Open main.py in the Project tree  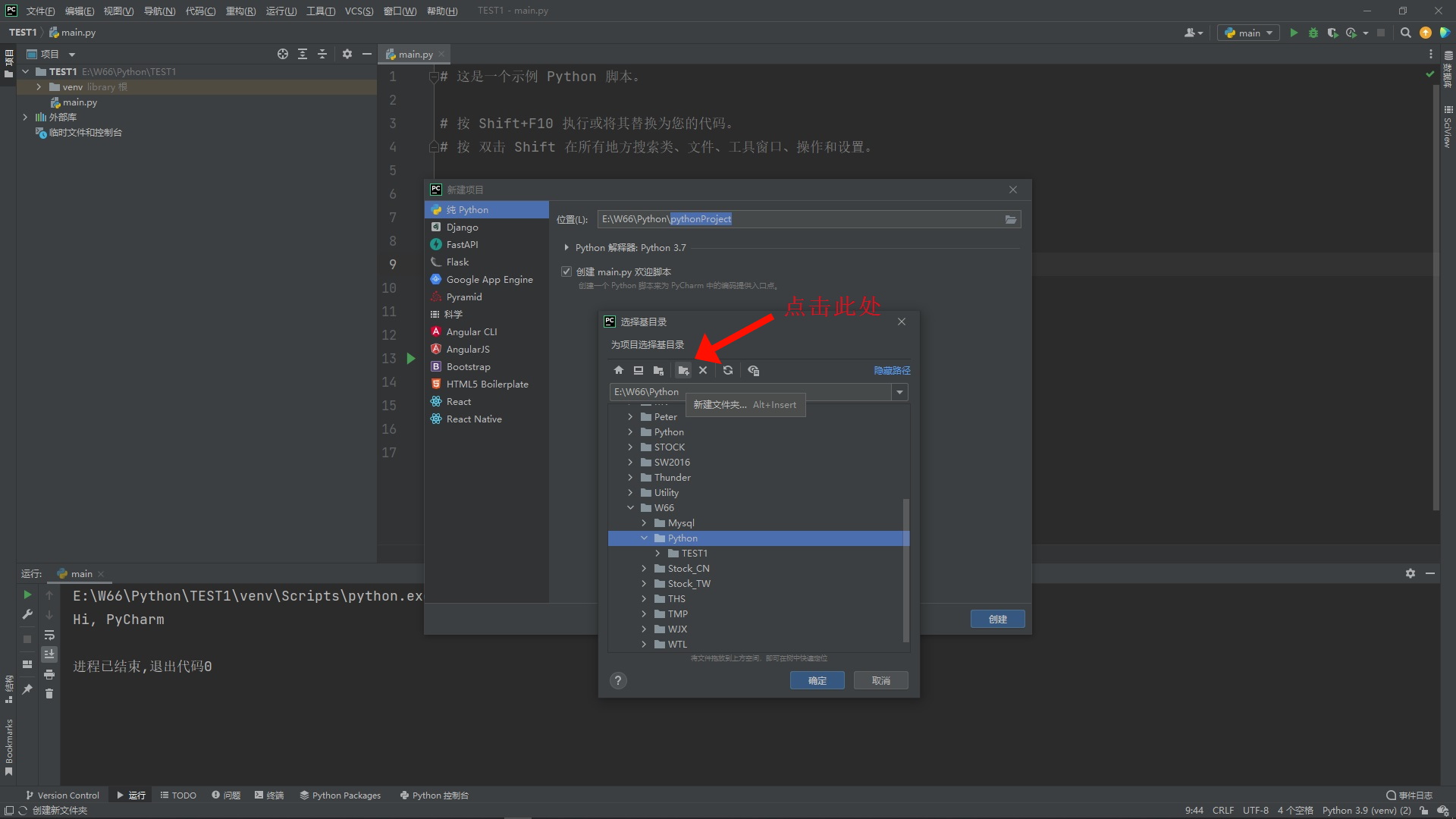[x=79, y=102]
